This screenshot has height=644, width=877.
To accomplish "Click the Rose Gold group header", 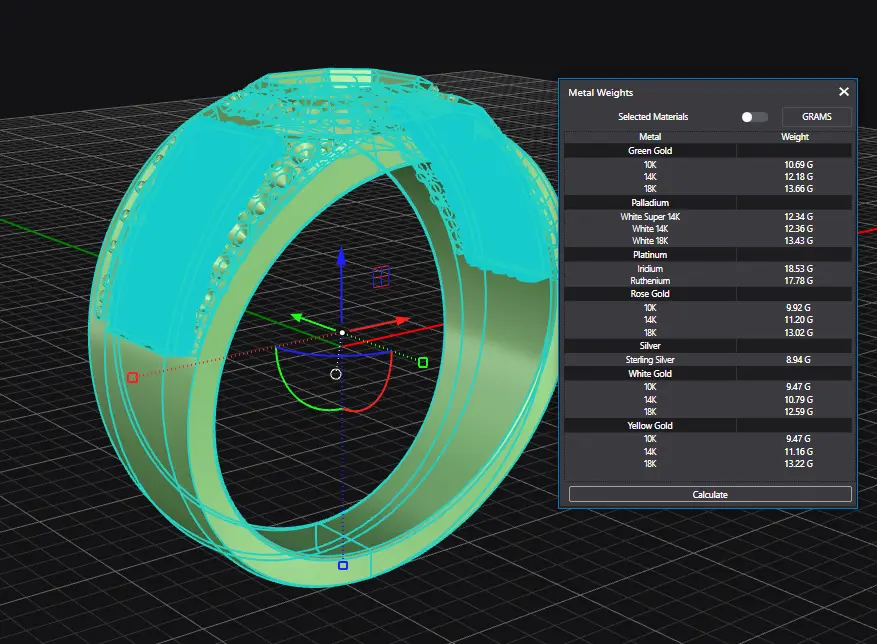I will [650, 294].
